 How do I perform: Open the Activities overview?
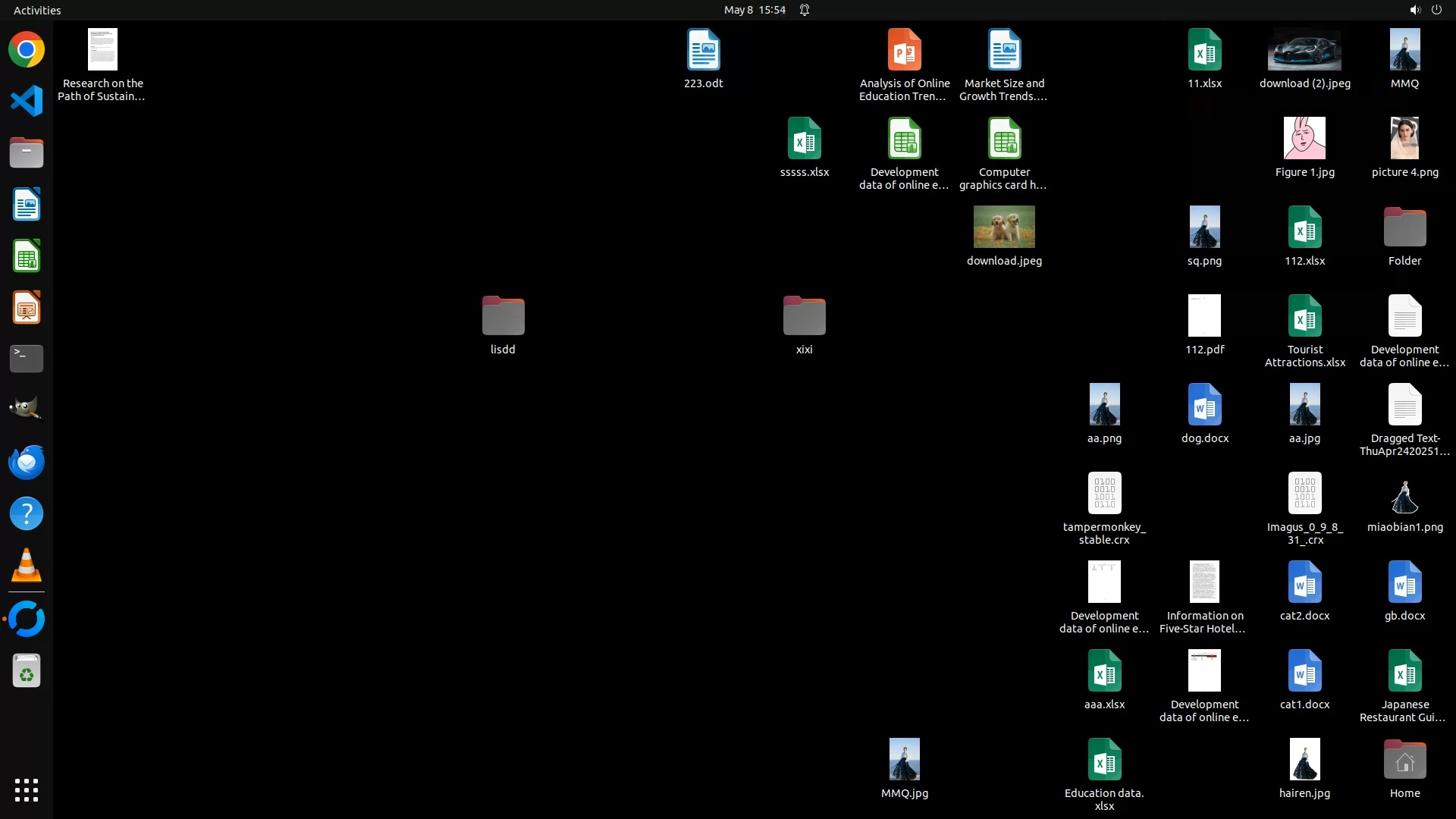[x=37, y=10]
